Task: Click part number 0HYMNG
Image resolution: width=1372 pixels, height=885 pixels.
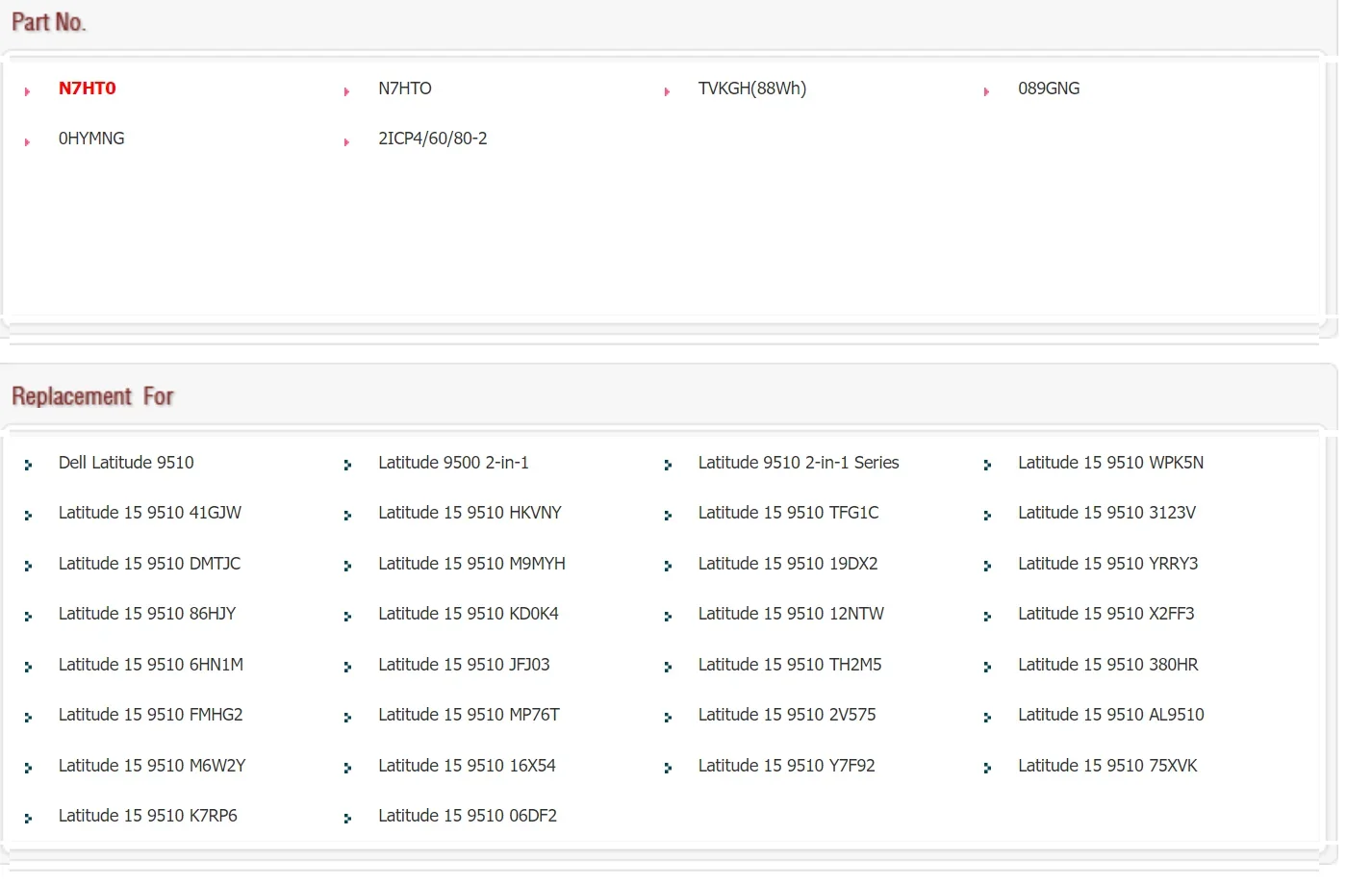Action: [91, 139]
